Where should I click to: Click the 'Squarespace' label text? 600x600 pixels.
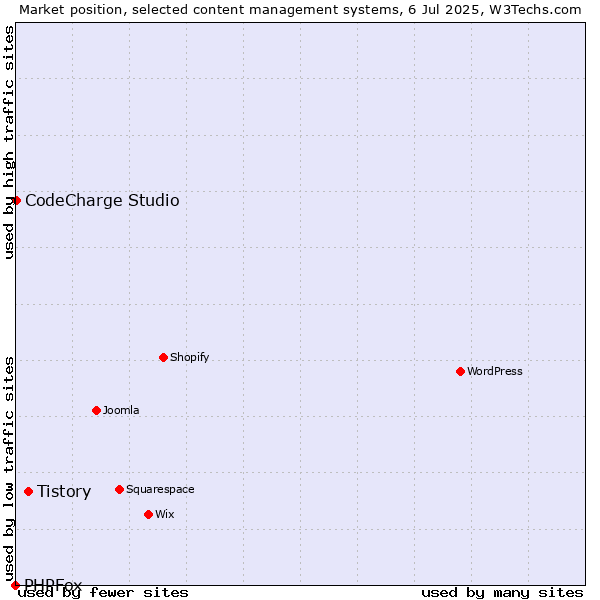click(x=160, y=489)
